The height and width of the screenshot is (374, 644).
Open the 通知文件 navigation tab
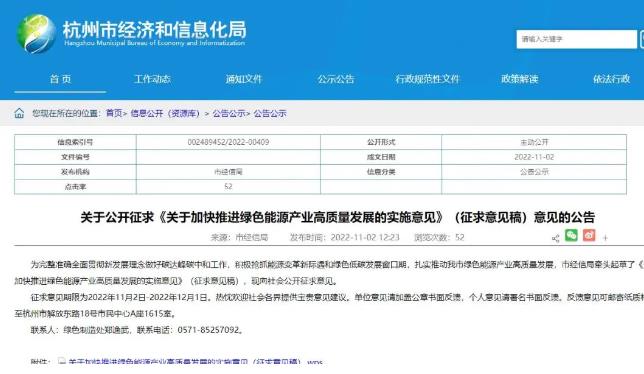244,79
